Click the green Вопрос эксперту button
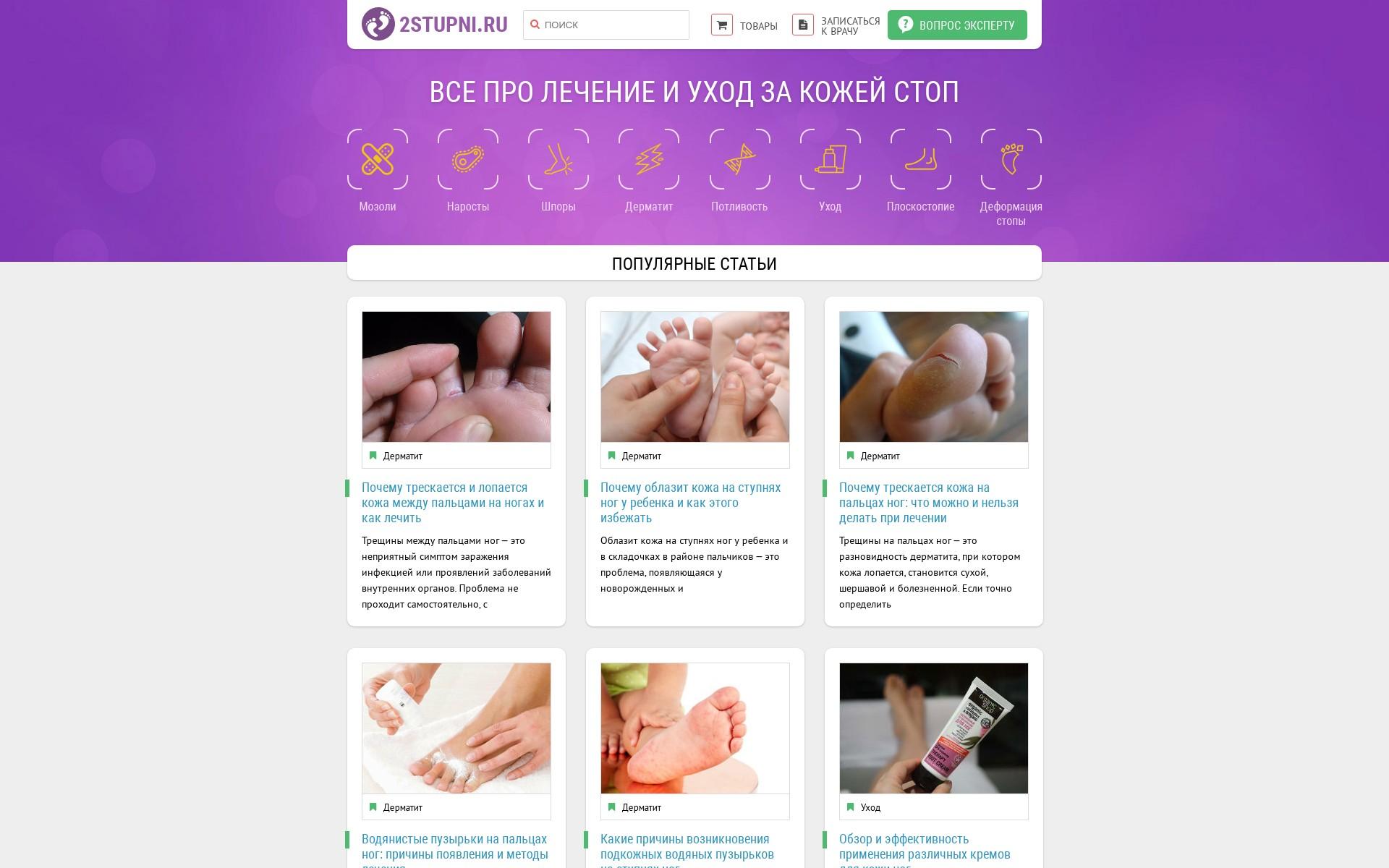Viewport: 1389px width, 868px height. click(957, 25)
